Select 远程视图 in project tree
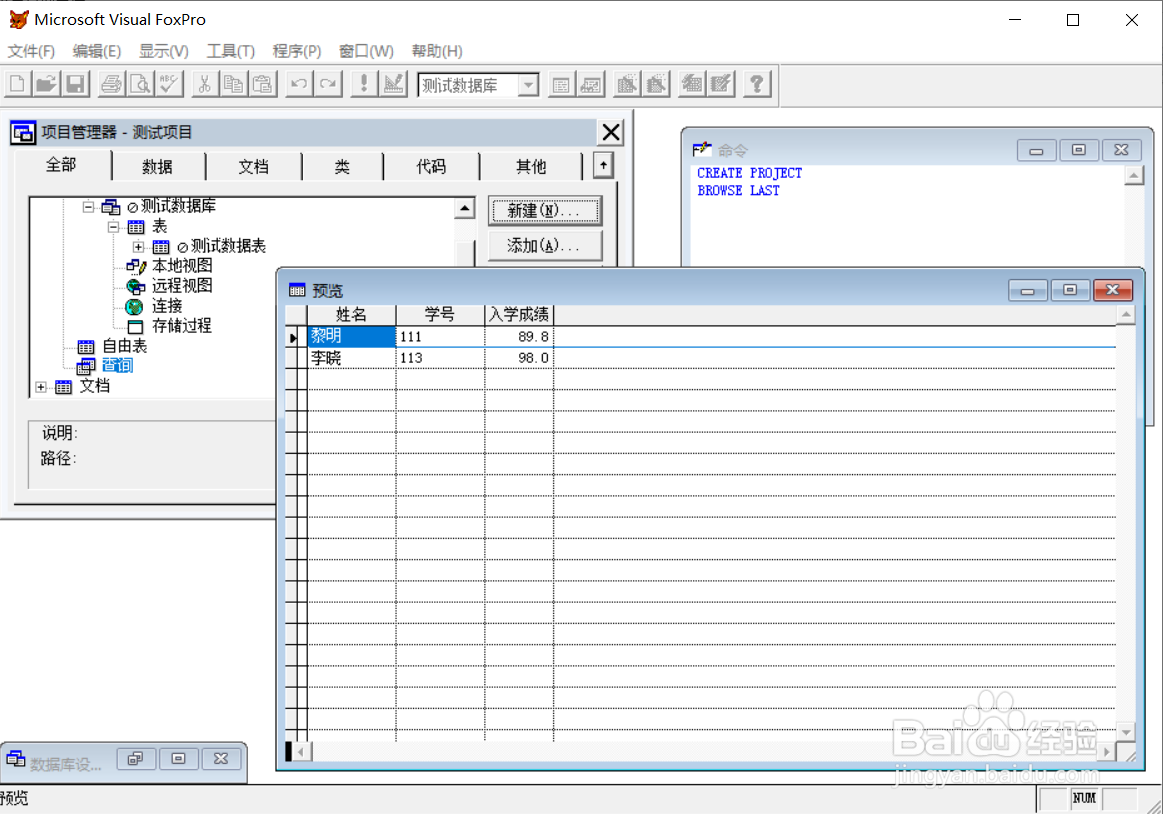This screenshot has height=814, width=1163. point(182,286)
